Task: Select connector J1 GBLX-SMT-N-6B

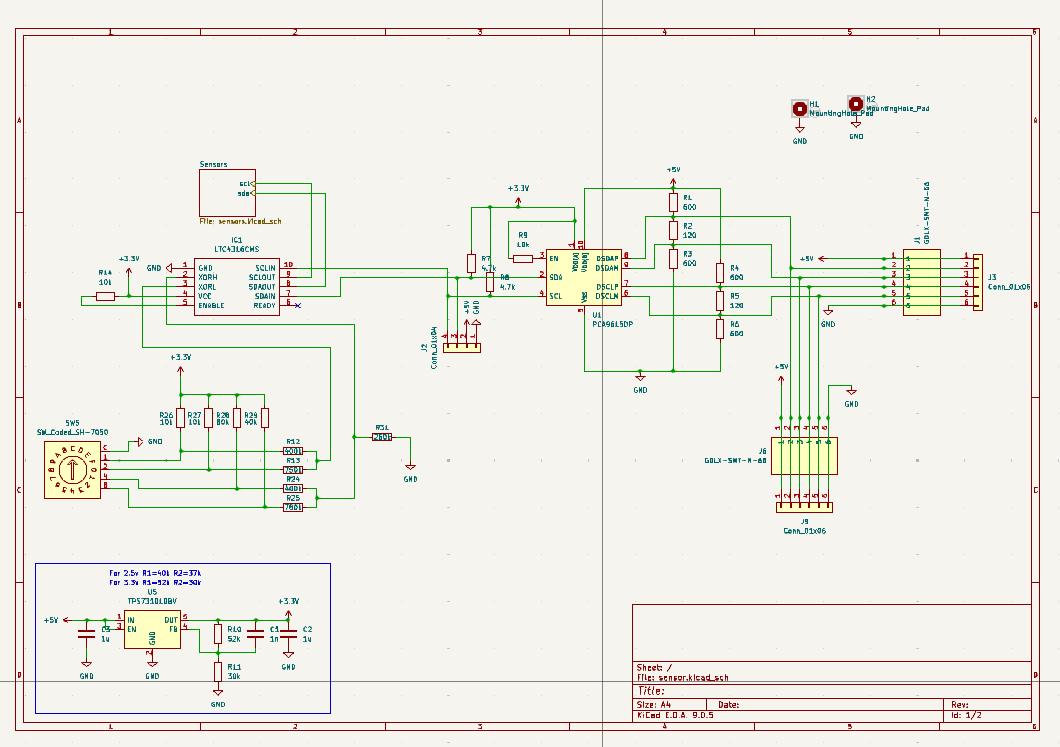Action: pyautogui.click(x=923, y=280)
